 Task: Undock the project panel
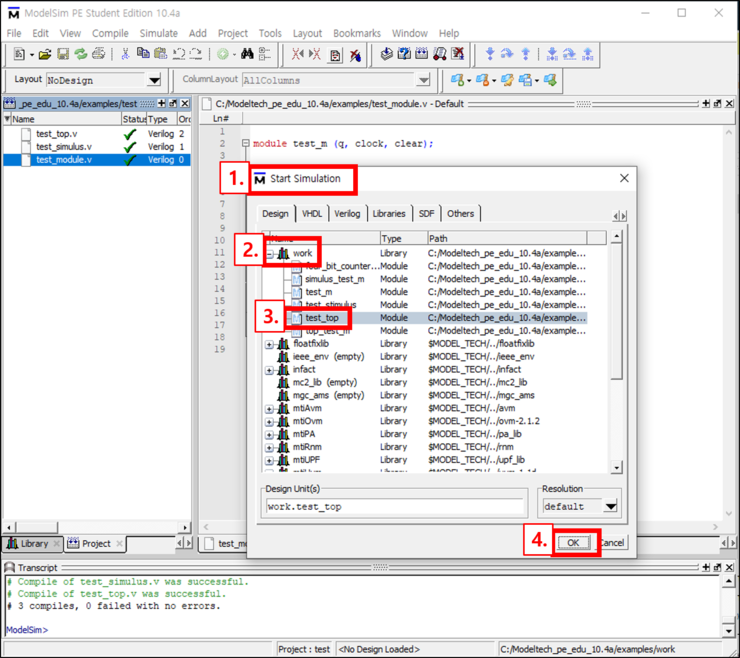tap(173, 103)
